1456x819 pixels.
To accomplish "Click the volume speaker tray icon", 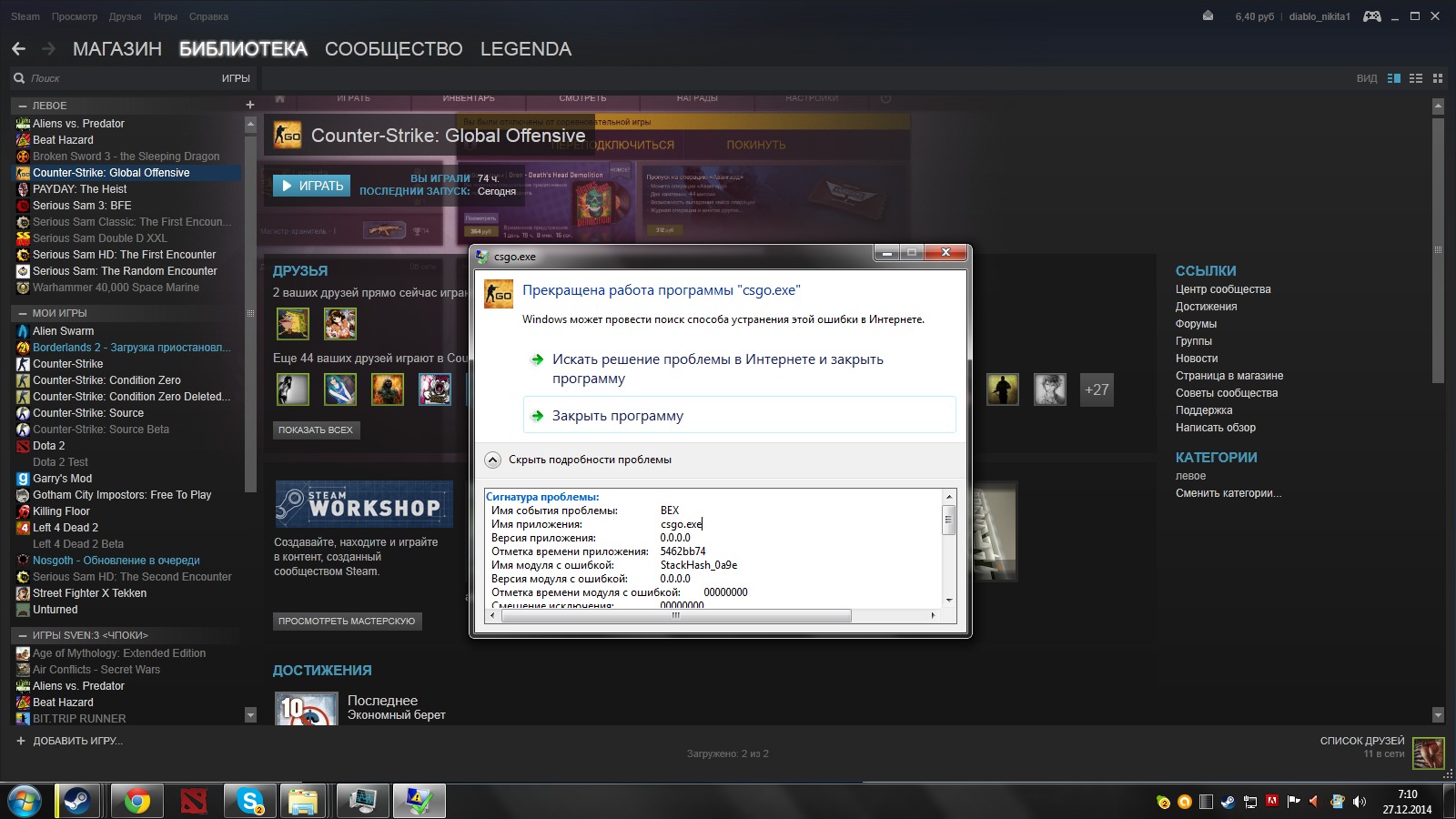I will [x=1360, y=802].
